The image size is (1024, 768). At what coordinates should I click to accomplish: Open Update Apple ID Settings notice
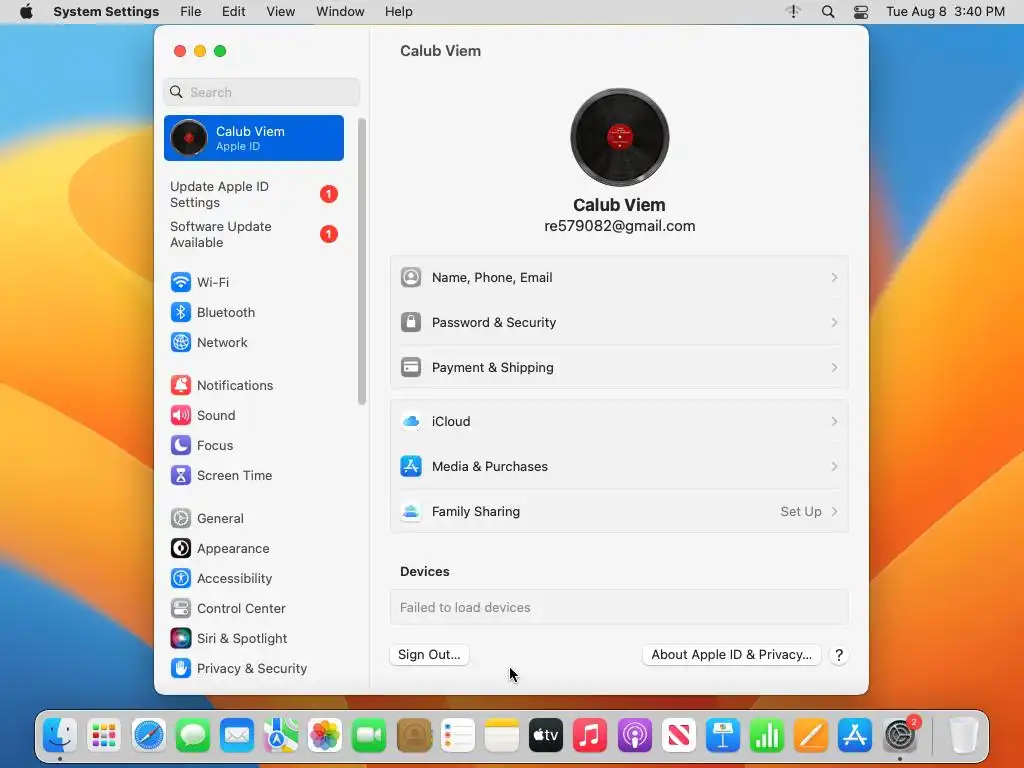253,195
